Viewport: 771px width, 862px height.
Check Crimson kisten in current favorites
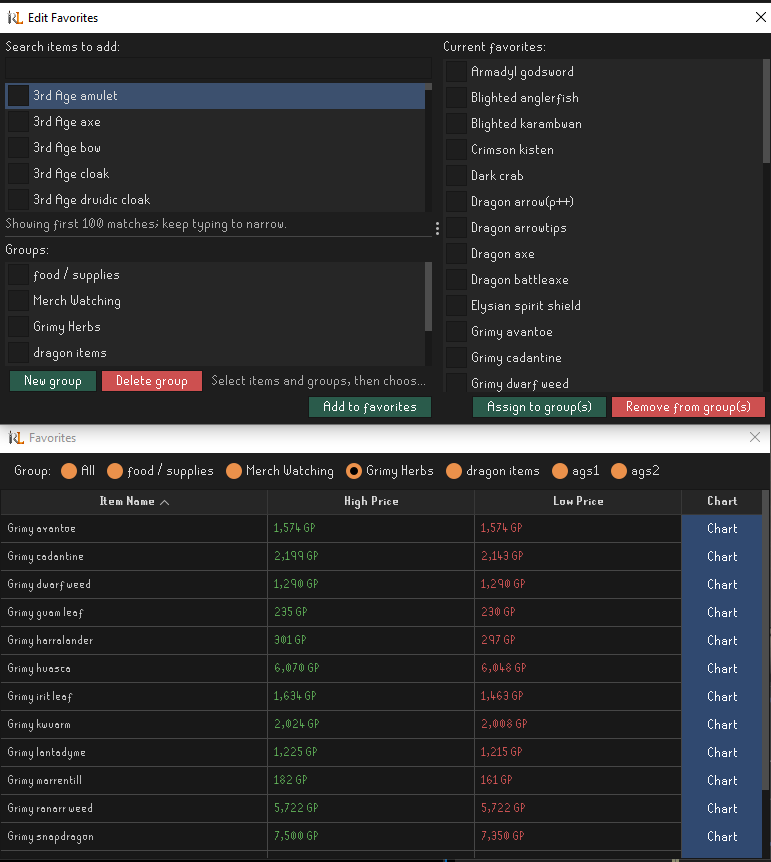click(456, 150)
